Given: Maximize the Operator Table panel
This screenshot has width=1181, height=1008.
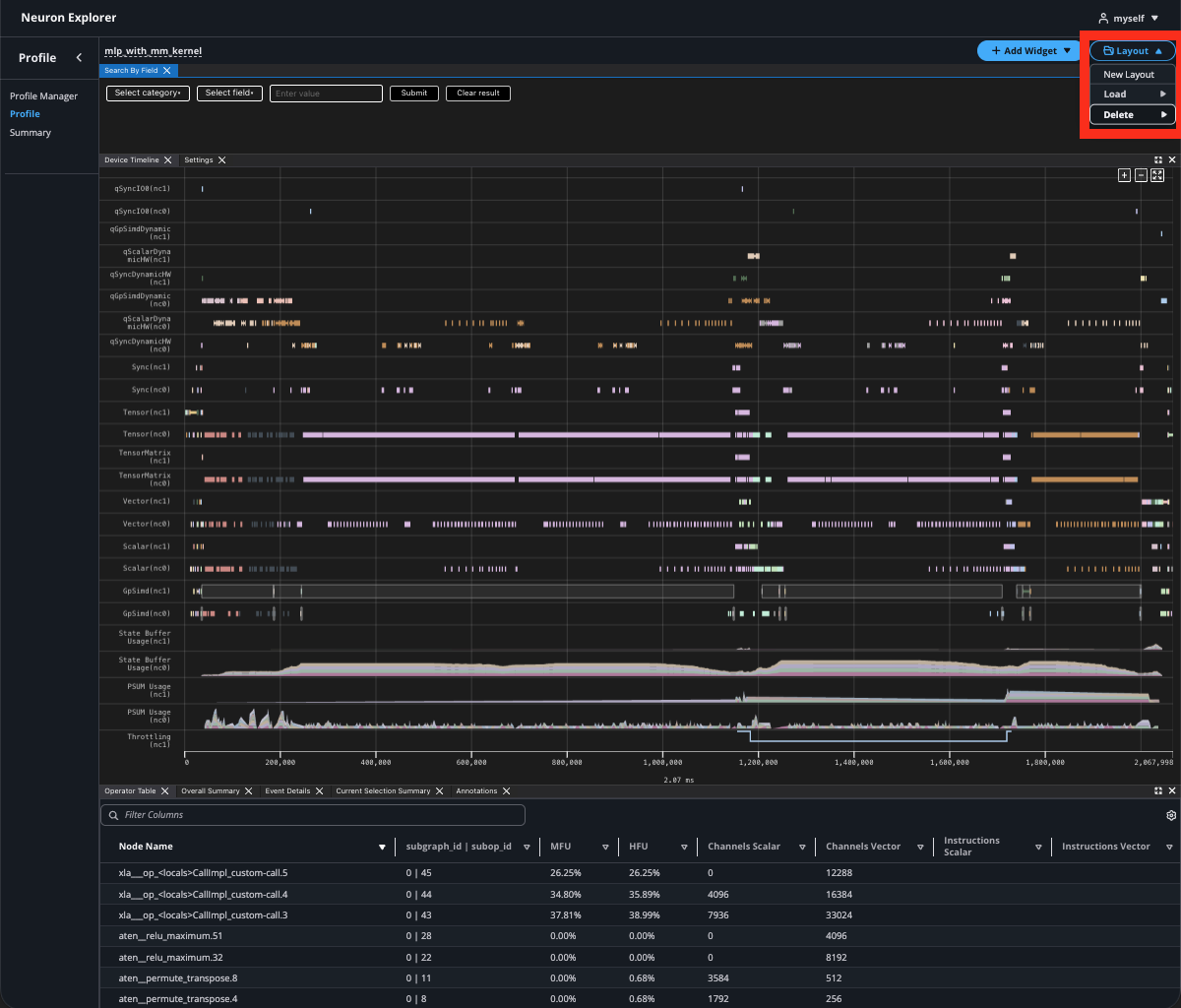Looking at the screenshot, I should coord(1158,791).
